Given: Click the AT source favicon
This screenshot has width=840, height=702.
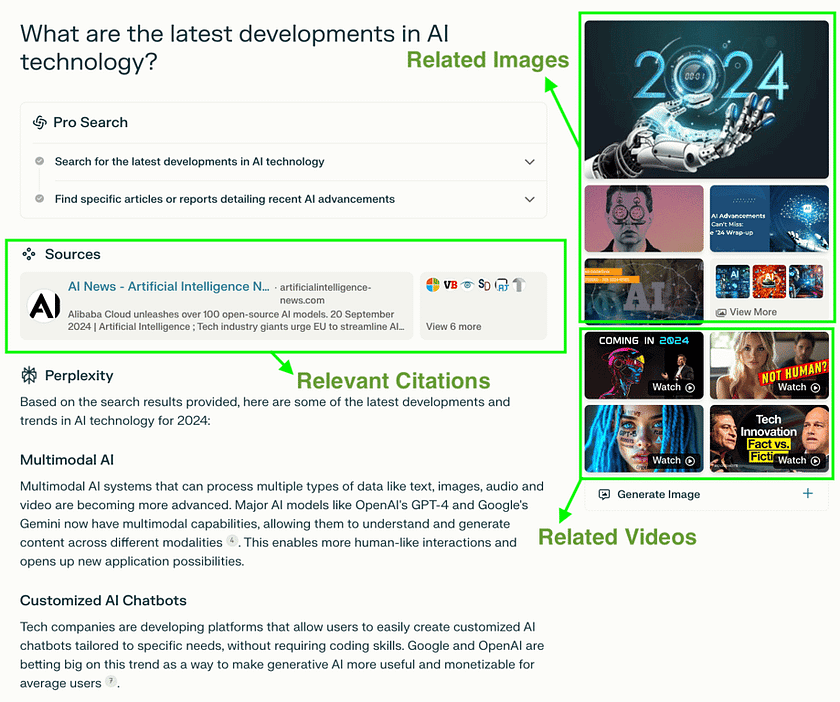Looking at the screenshot, I should pos(501,285).
